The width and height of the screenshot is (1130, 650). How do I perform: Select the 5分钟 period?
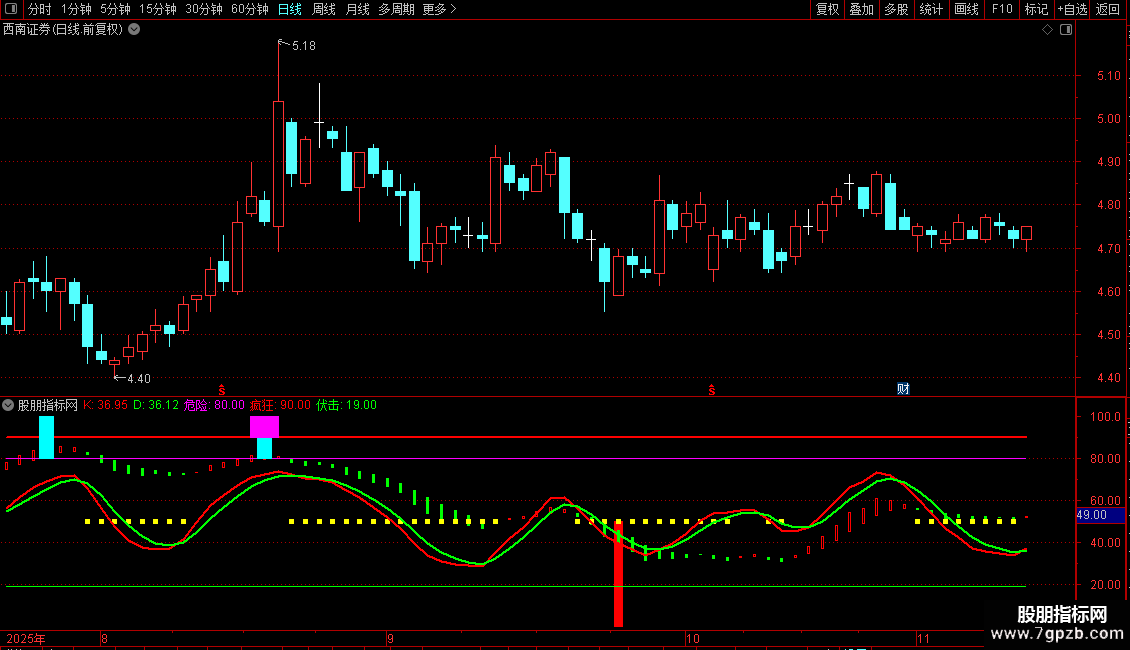pos(115,9)
